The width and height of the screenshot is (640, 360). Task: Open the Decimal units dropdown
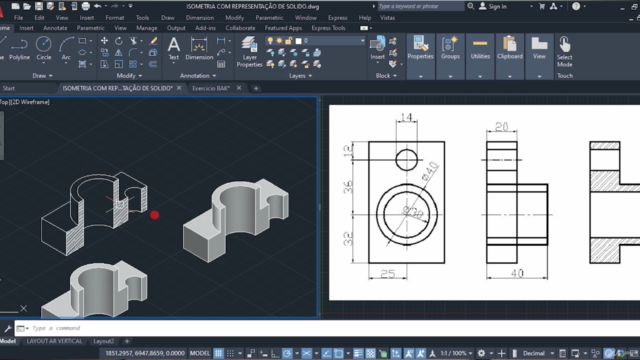538,353
